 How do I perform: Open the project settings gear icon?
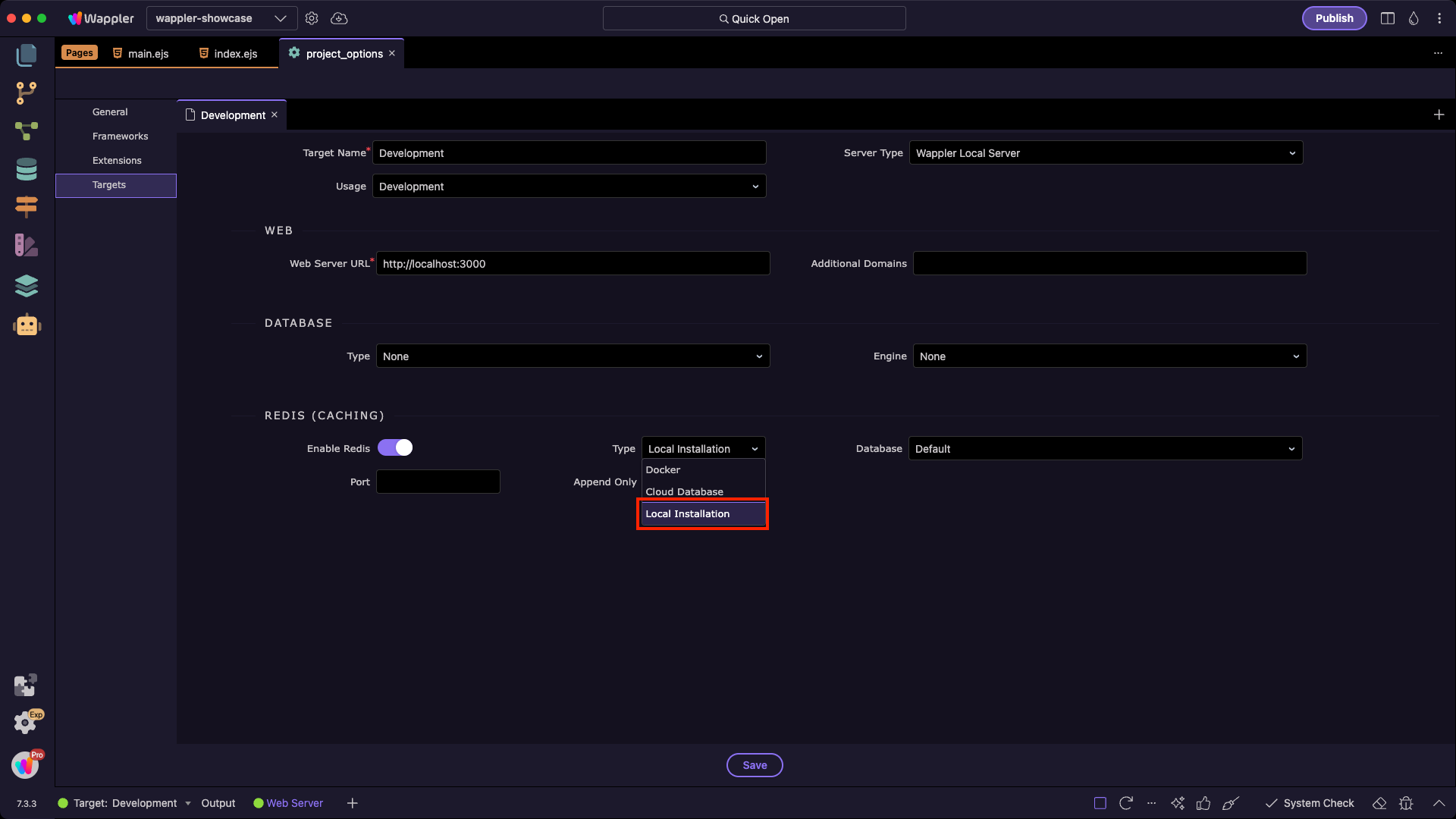[312, 18]
